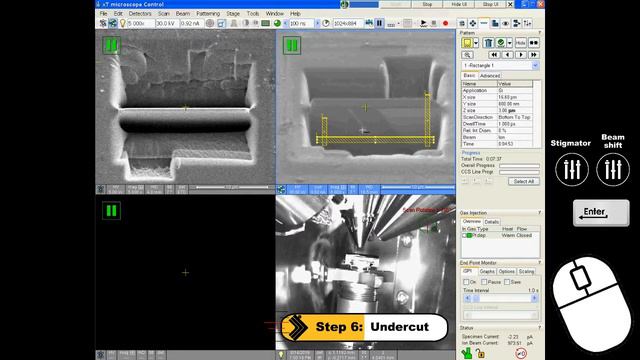Expand the arrow beside the green checkmark

509,42
